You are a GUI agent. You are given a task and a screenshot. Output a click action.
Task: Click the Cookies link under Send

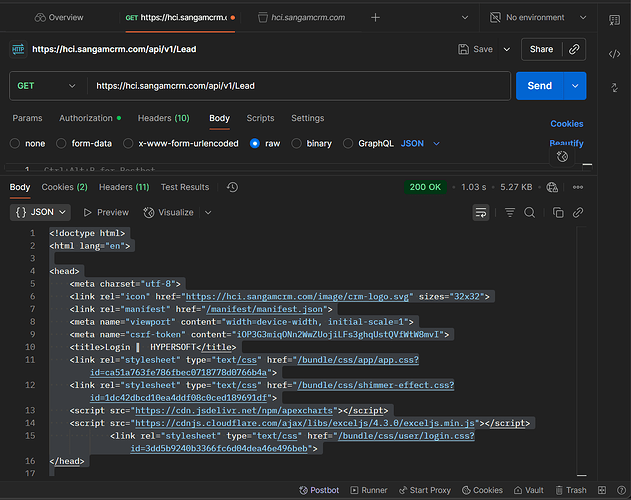pos(567,124)
